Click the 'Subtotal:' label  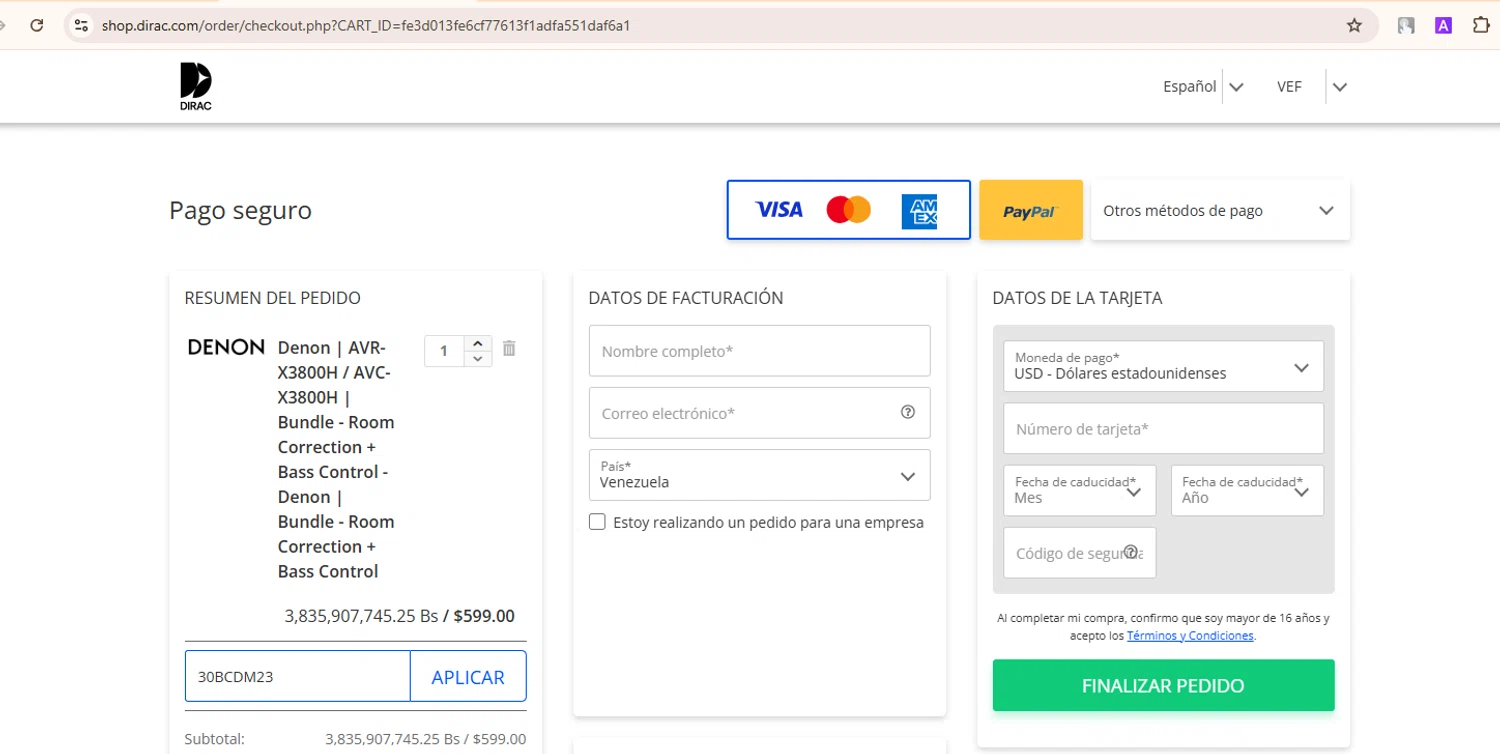[x=215, y=739]
